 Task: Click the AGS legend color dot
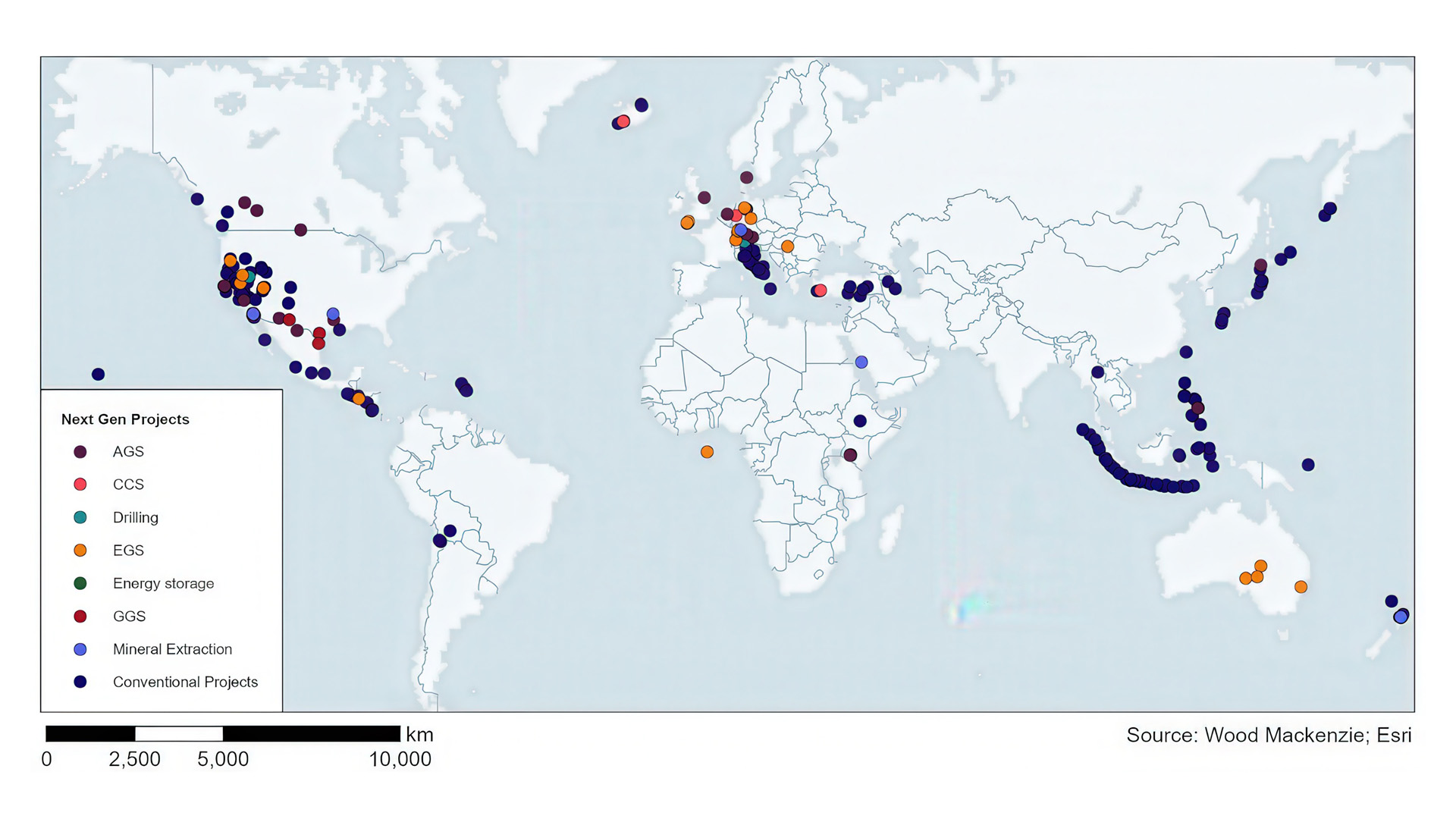pyautogui.click(x=80, y=452)
